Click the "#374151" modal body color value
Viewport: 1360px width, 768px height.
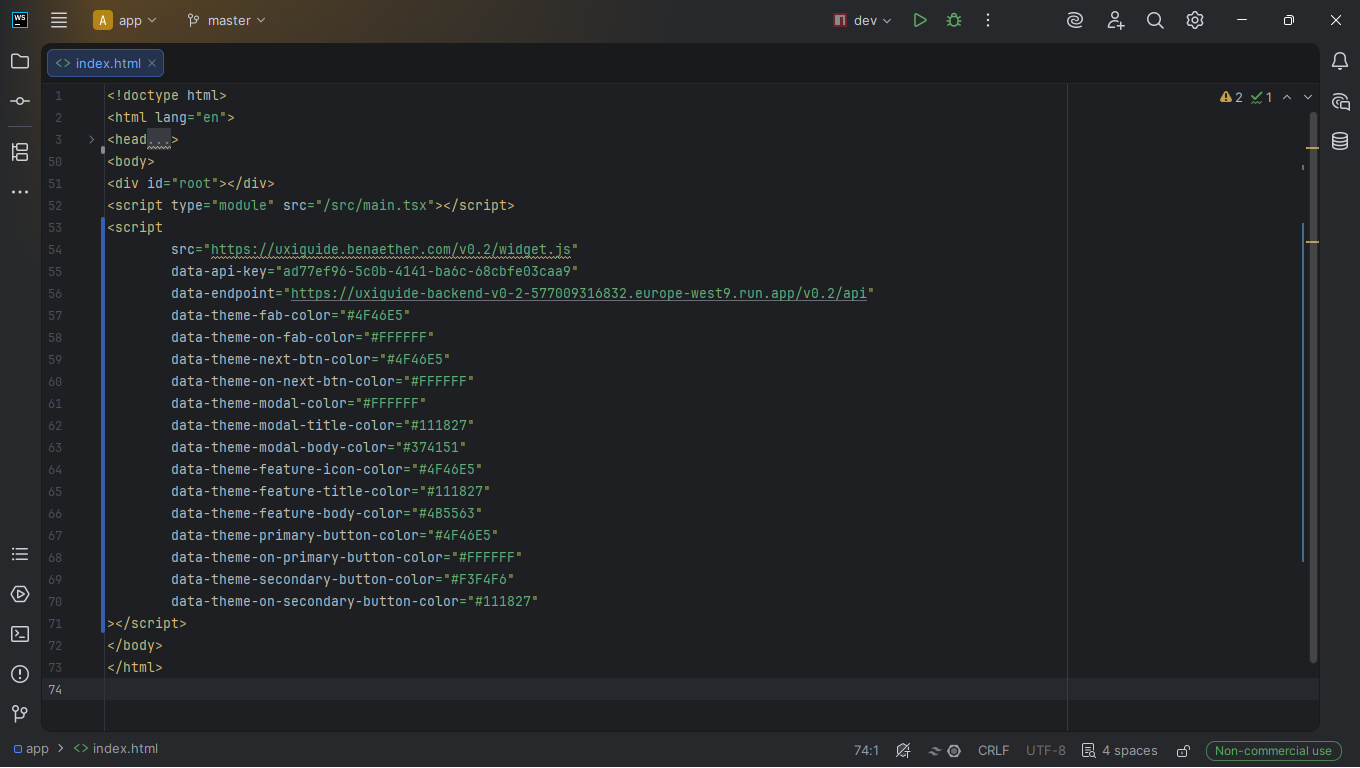(x=430, y=447)
